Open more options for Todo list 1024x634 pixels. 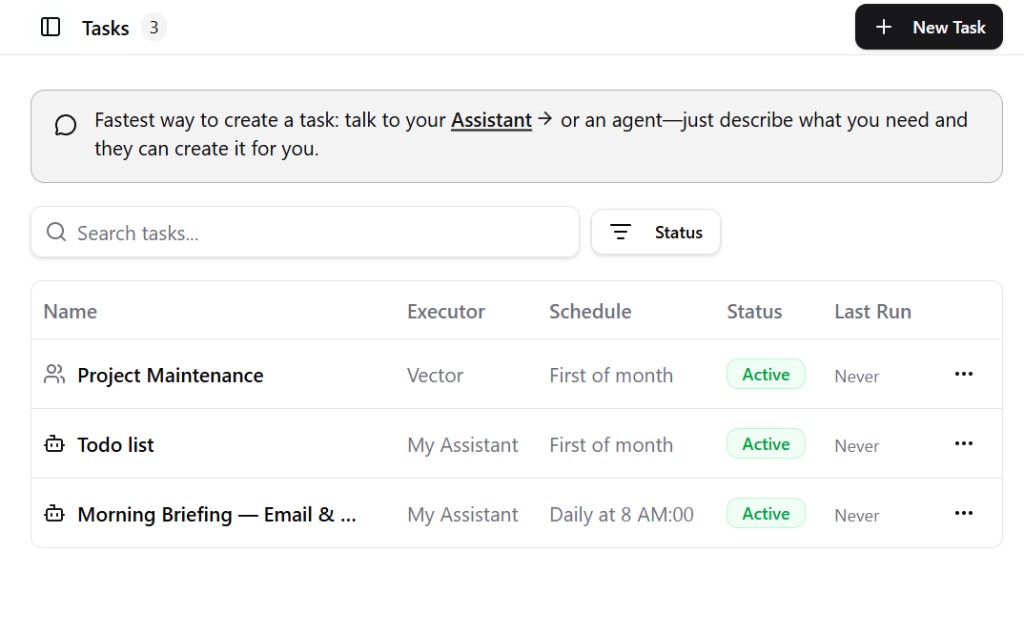963,444
